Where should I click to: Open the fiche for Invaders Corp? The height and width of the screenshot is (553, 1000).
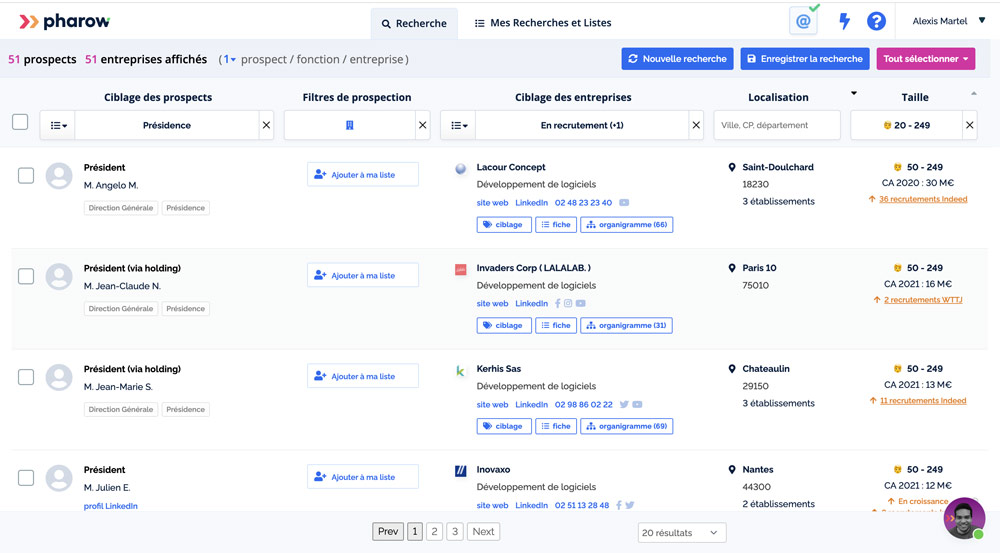pos(556,325)
